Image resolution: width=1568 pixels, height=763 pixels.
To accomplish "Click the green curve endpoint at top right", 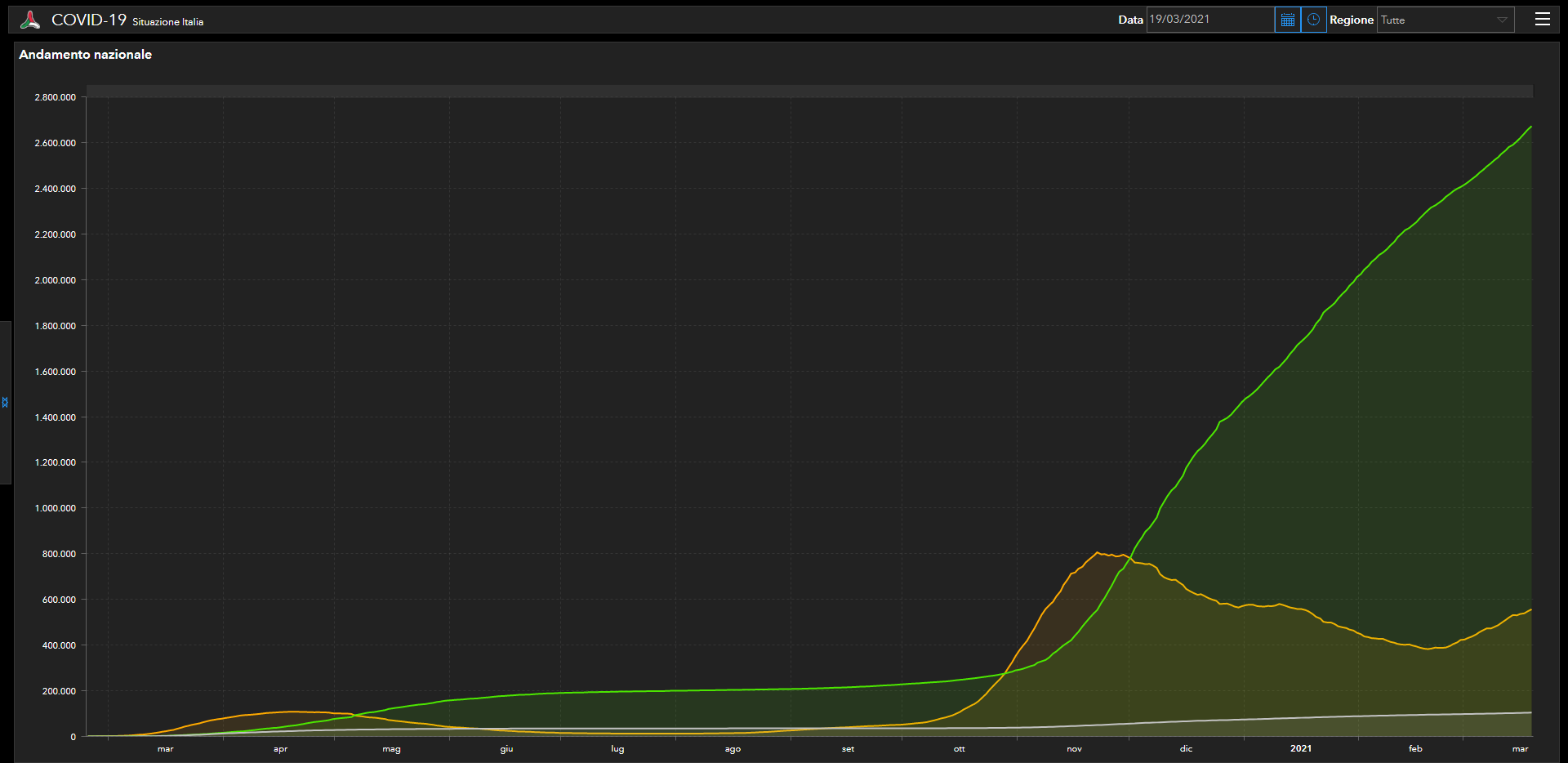I will tap(1530, 127).
